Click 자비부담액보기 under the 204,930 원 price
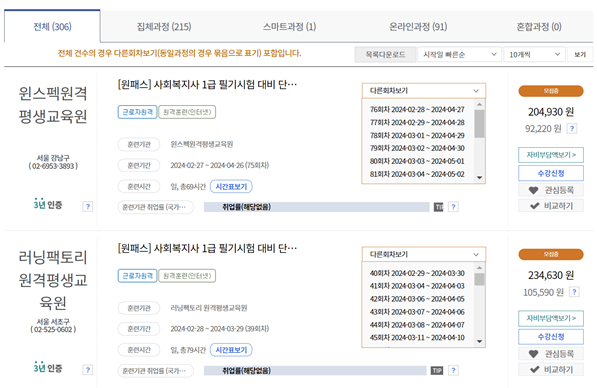597x388 pixels. pyautogui.click(x=551, y=155)
